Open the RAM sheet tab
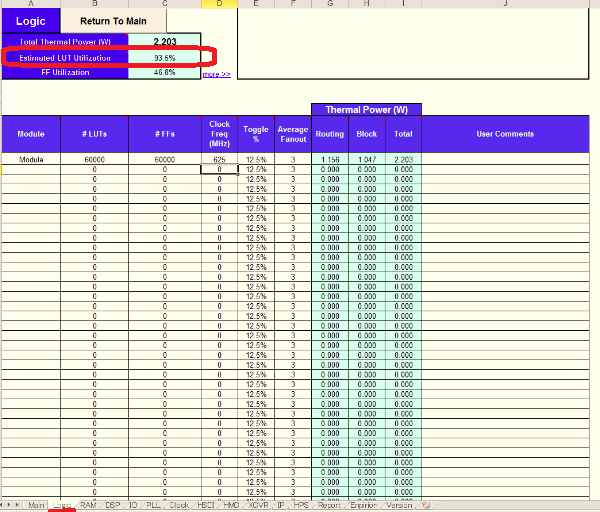This screenshot has width=600, height=512. pos(89,505)
